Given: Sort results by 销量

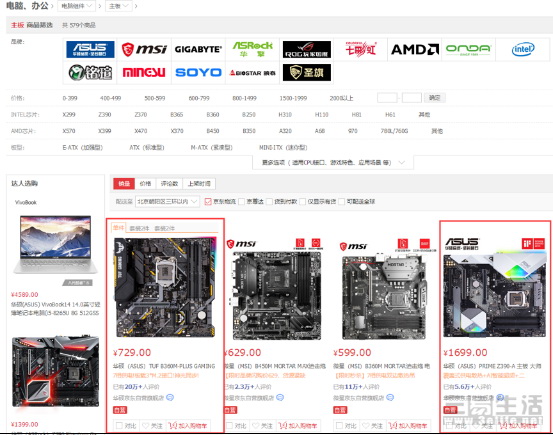Looking at the screenshot, I should (124, 183).
